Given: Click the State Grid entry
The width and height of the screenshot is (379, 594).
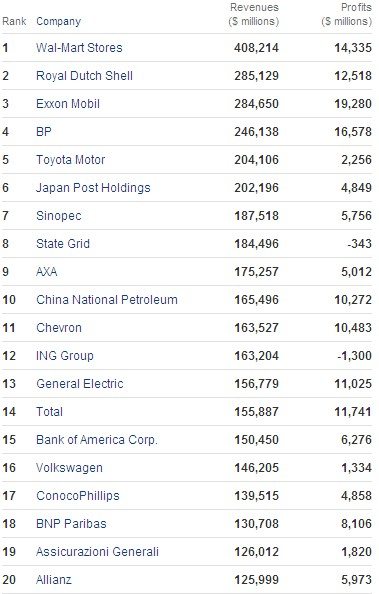Looking at the screenshot, I should pos(63,244).
